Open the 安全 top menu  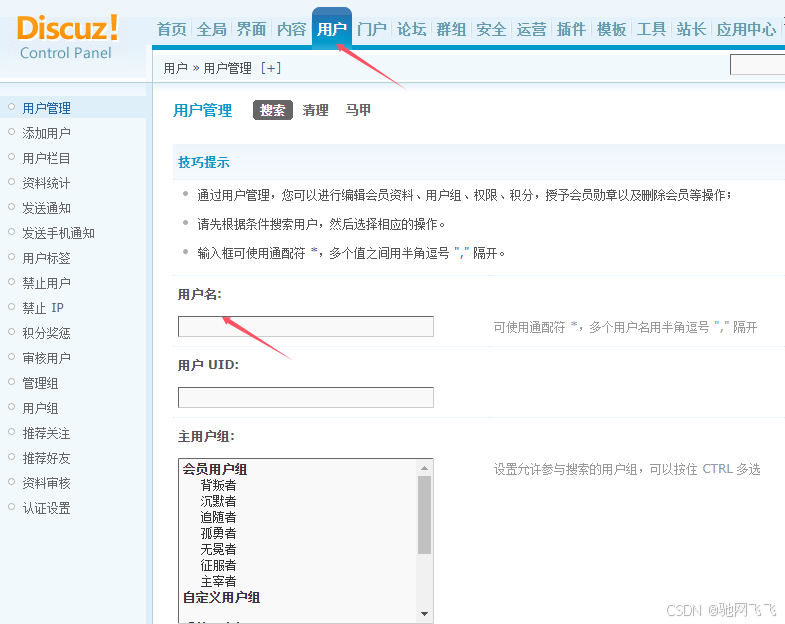491,29
